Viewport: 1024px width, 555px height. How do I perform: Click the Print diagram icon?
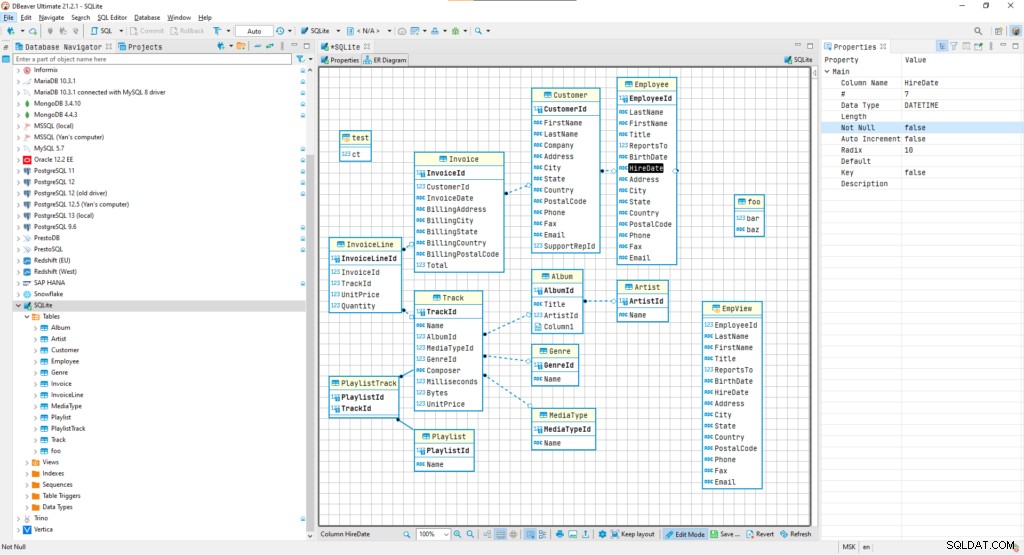(560, 534)
